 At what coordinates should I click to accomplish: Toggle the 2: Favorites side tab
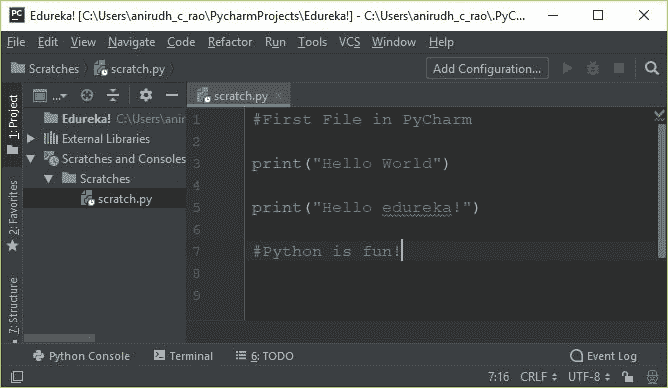tap(13, 216)
